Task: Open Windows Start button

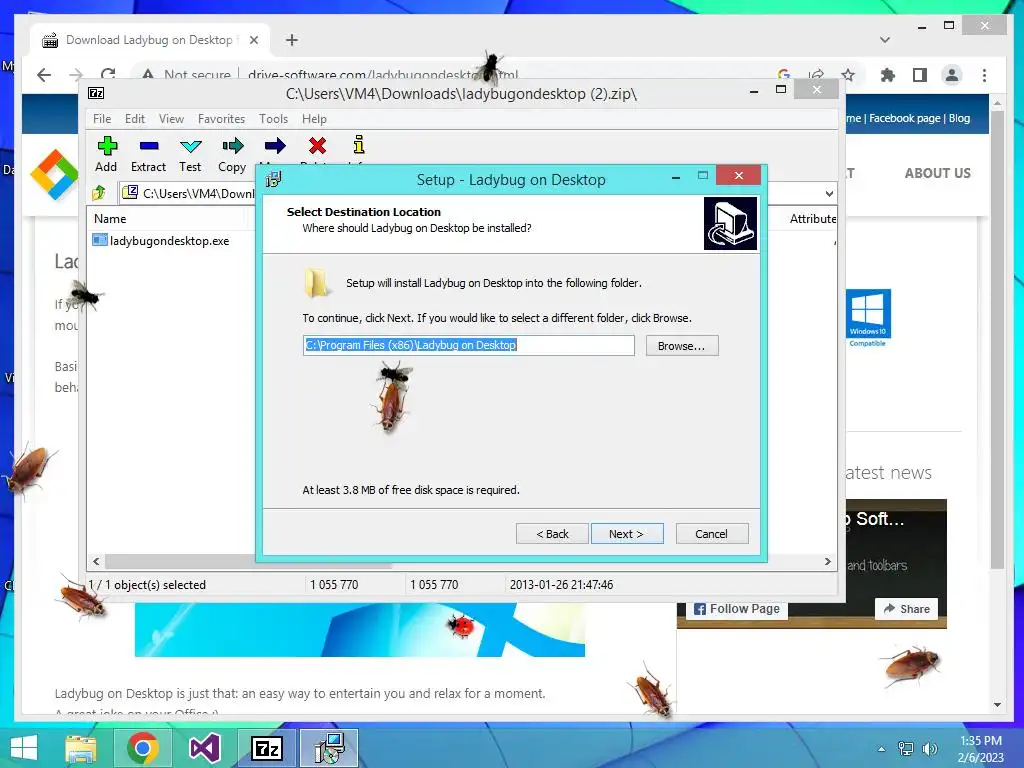Action: pyautogui.click(x=24, y=748)
